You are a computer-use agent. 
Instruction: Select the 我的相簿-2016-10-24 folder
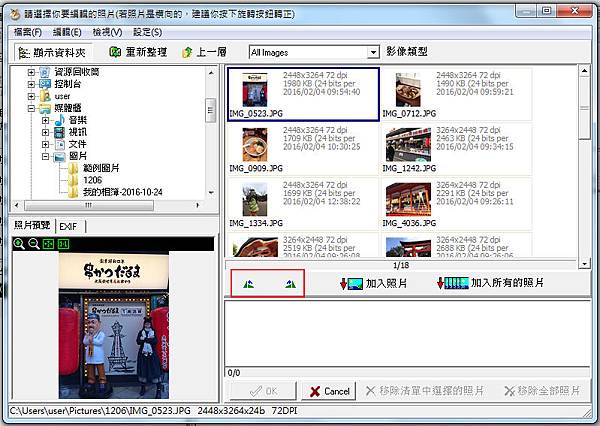[122, 192]
